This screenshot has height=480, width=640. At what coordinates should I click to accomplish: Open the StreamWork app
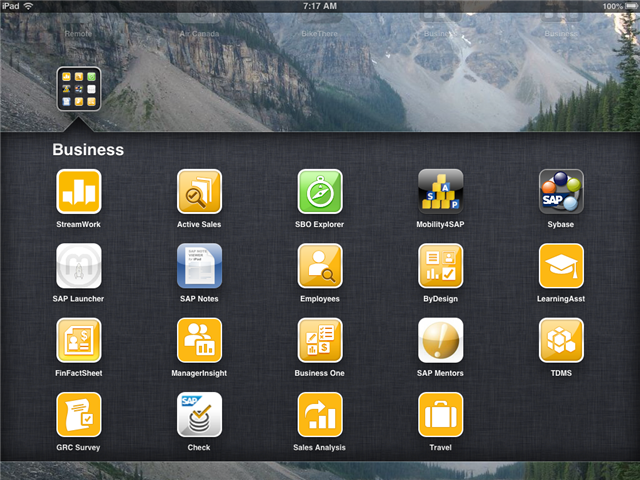click(x=79, y=191)
